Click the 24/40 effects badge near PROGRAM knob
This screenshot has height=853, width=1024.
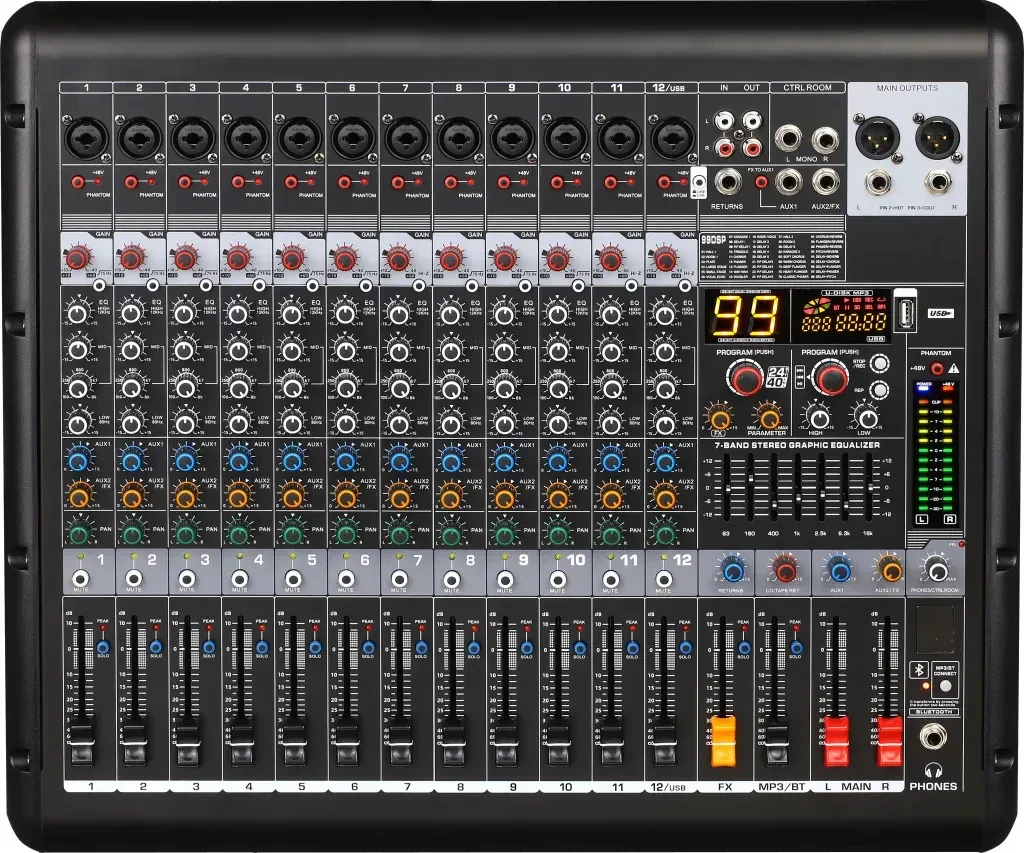click(777, 377)
